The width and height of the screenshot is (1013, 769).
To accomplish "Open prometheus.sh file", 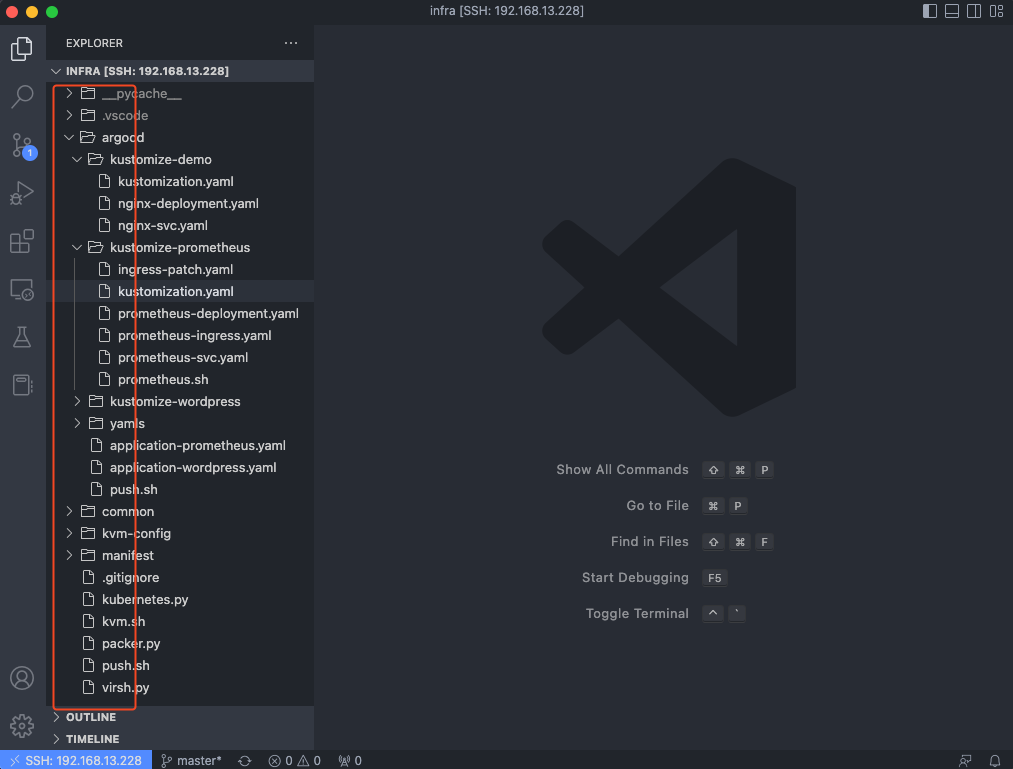I will (x=180, y=379).
